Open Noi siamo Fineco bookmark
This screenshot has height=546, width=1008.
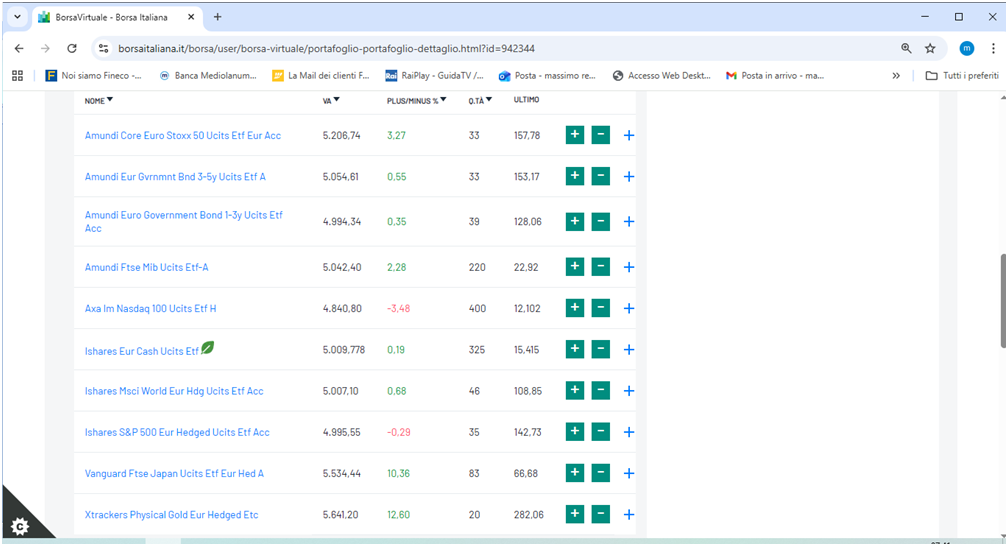click(x=94, y=75)
